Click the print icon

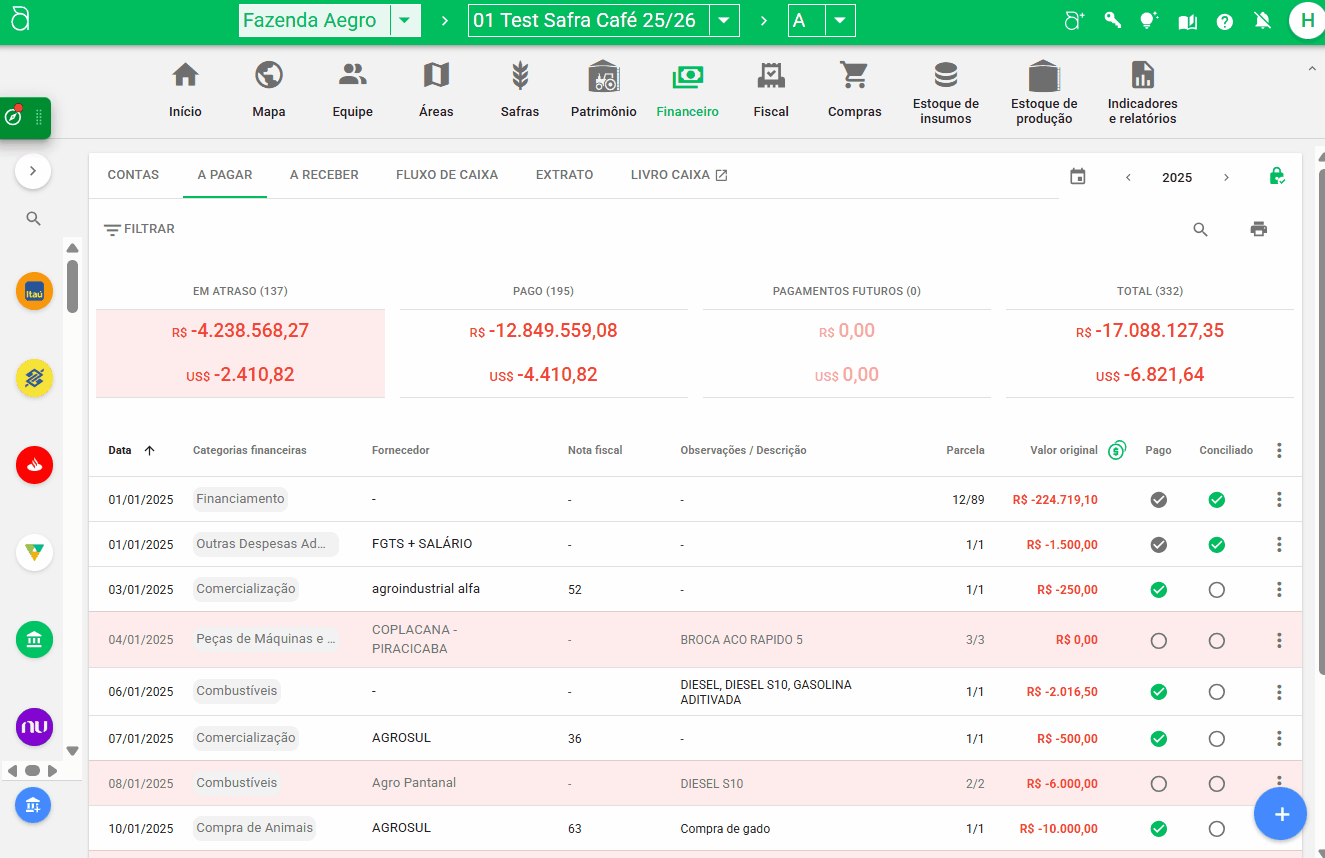1258,229
